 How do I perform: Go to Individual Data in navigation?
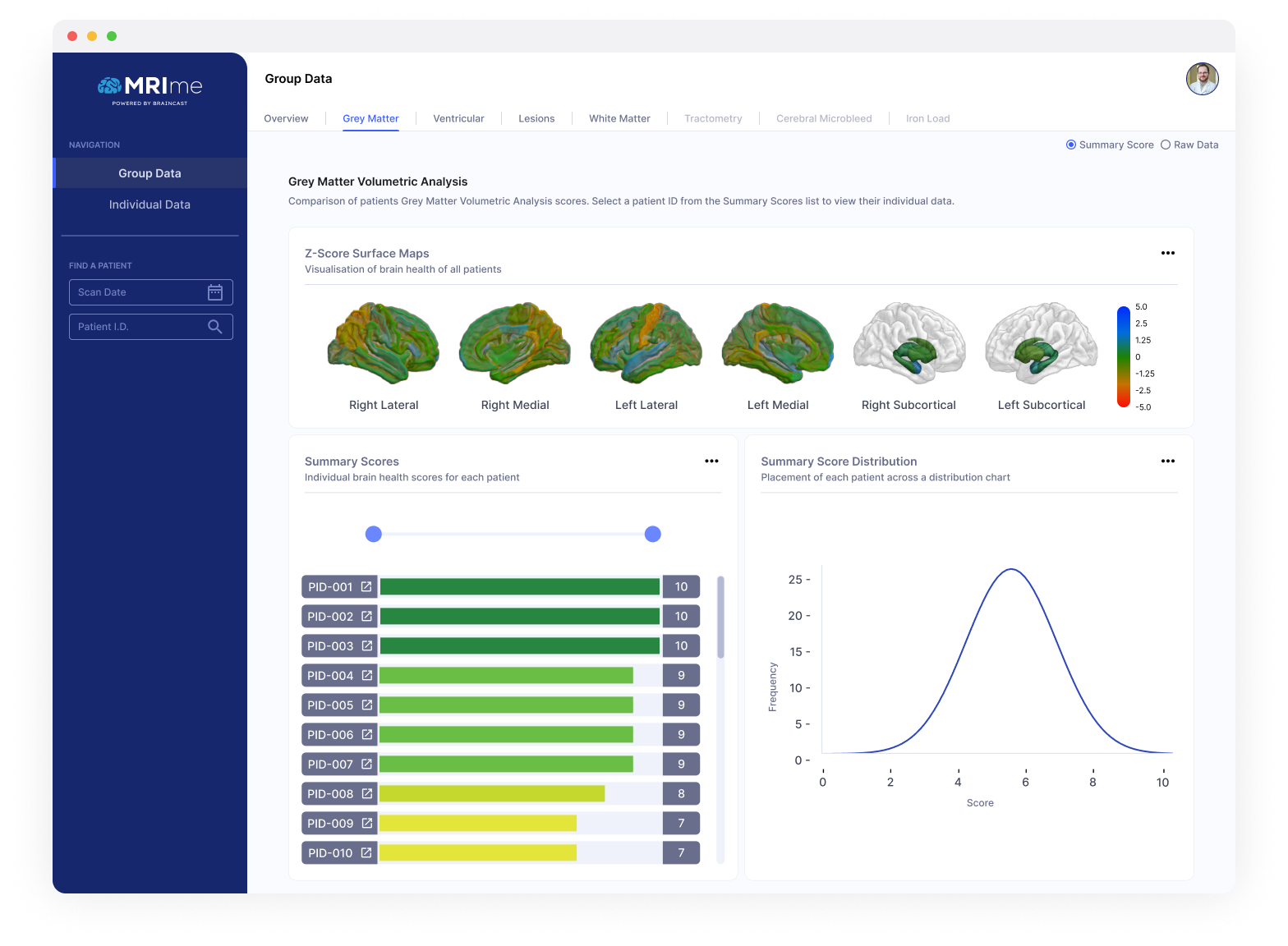[x=149, y=204]
